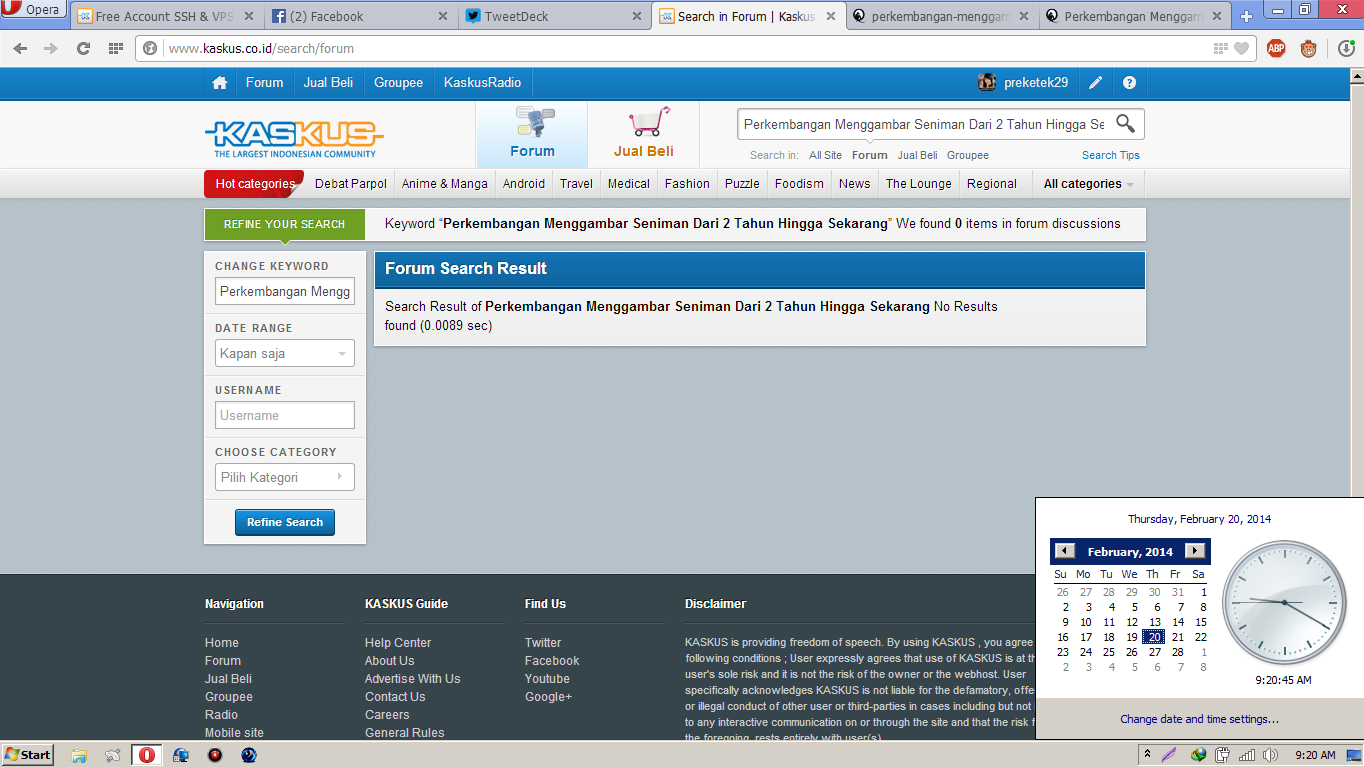Select February 21 in calendar

pyautogui.click(x=1178, y=637)
